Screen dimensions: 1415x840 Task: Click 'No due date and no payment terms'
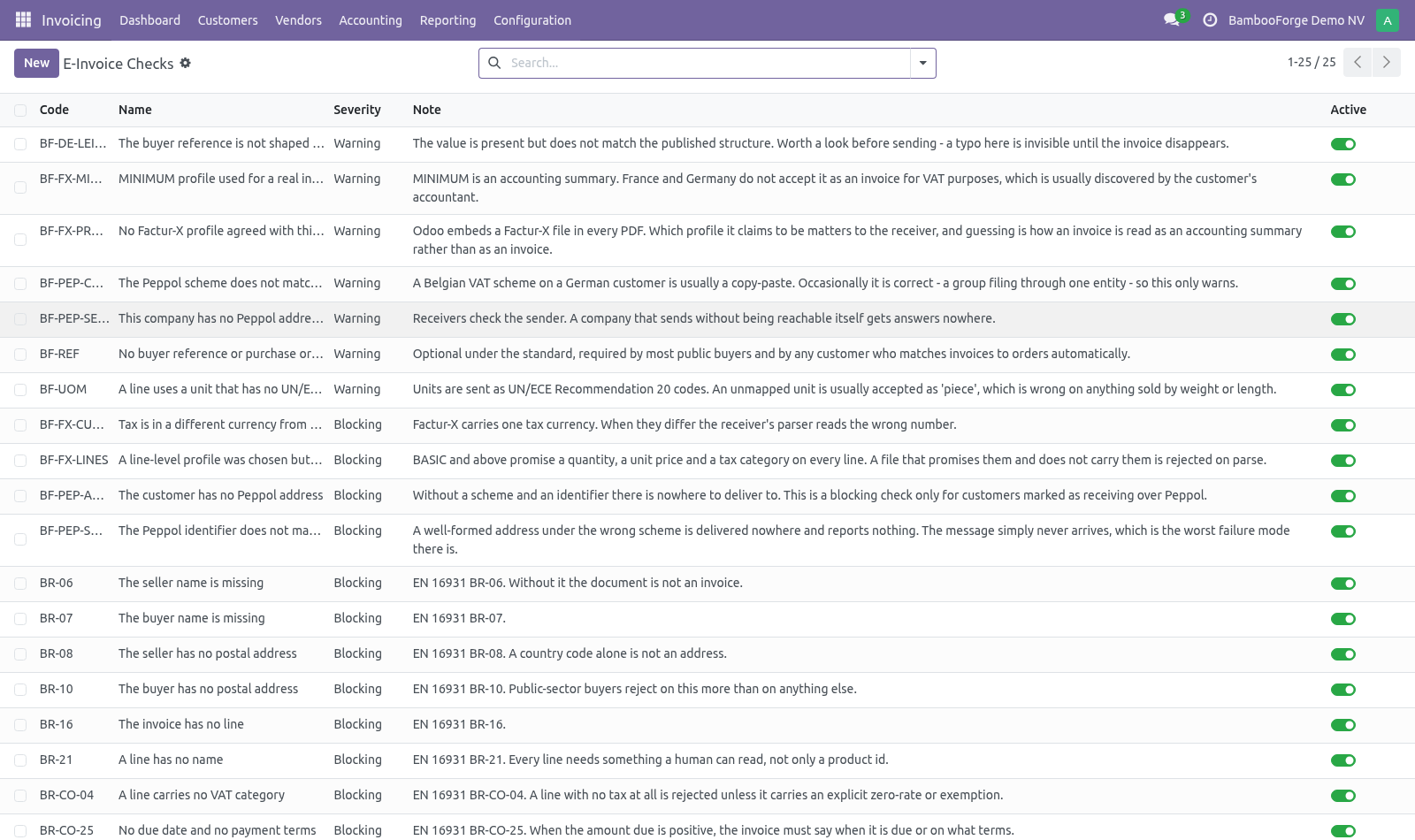[217, 830]
